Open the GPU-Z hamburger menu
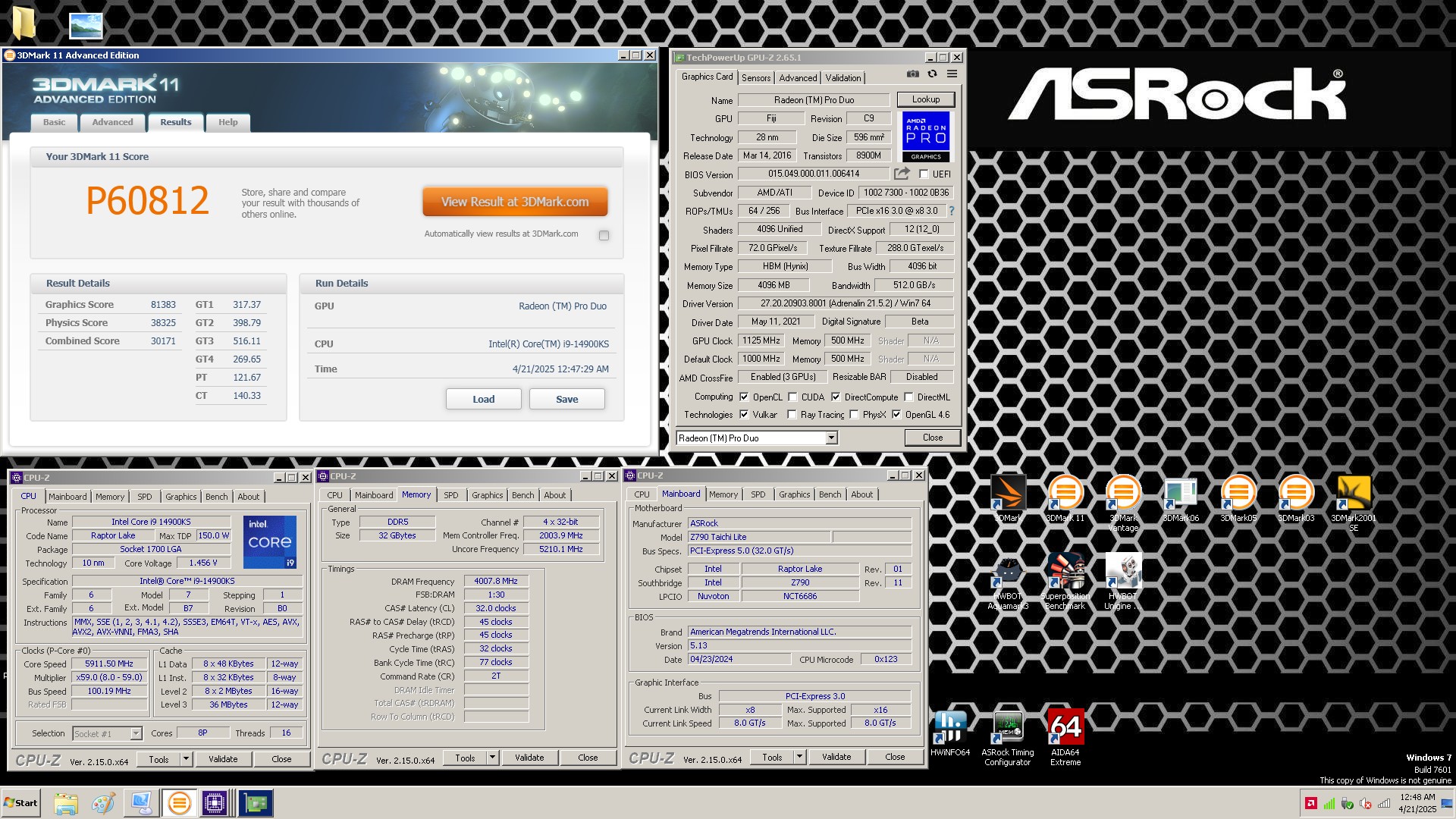 click(x=952, y=74)
